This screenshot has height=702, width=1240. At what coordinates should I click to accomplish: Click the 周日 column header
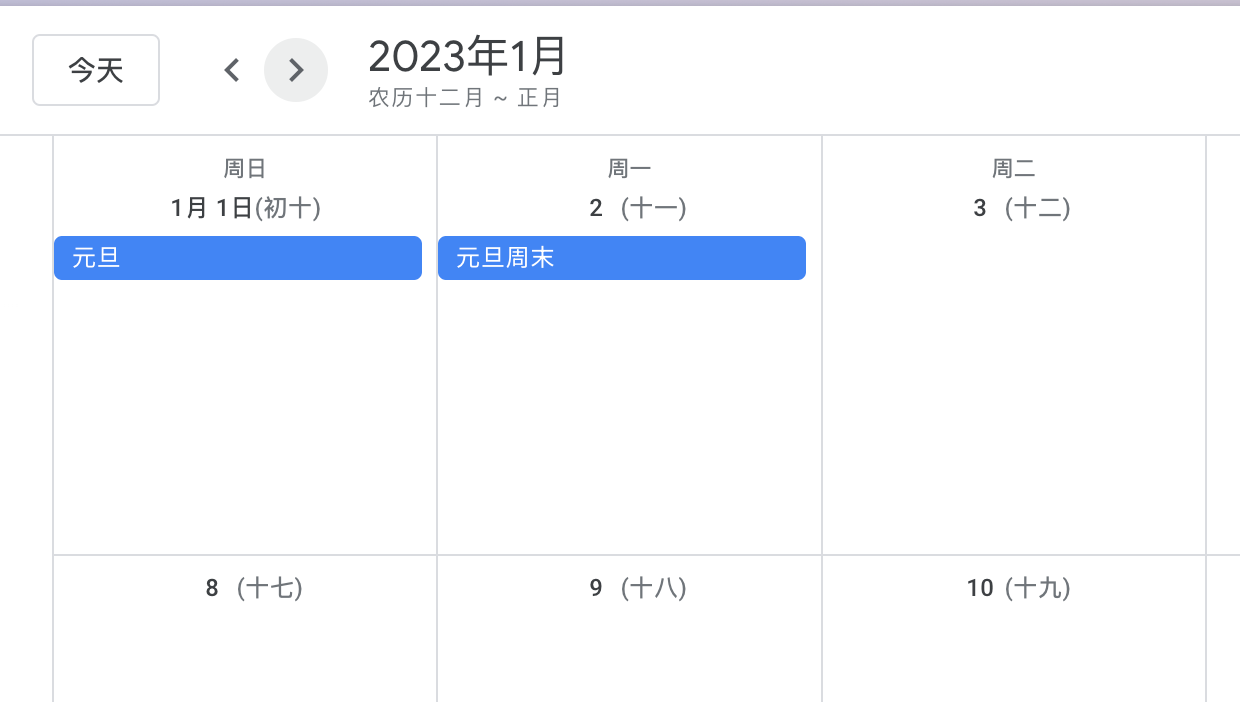point(245,169)
